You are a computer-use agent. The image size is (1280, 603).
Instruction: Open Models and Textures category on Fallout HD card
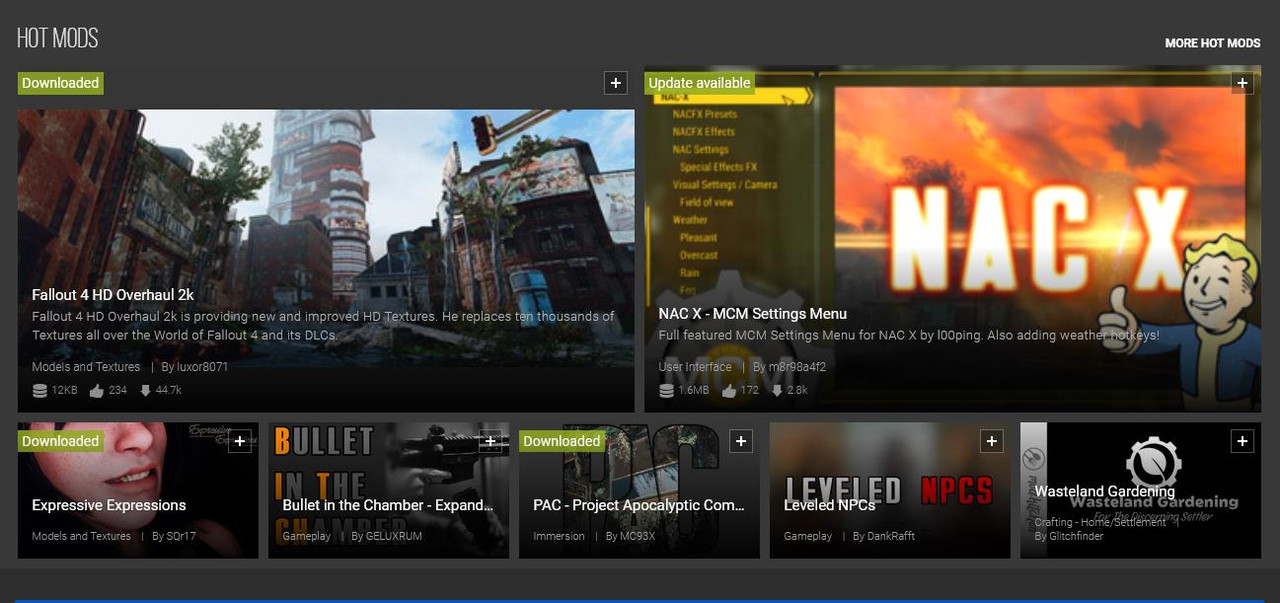tap(86, 367)
